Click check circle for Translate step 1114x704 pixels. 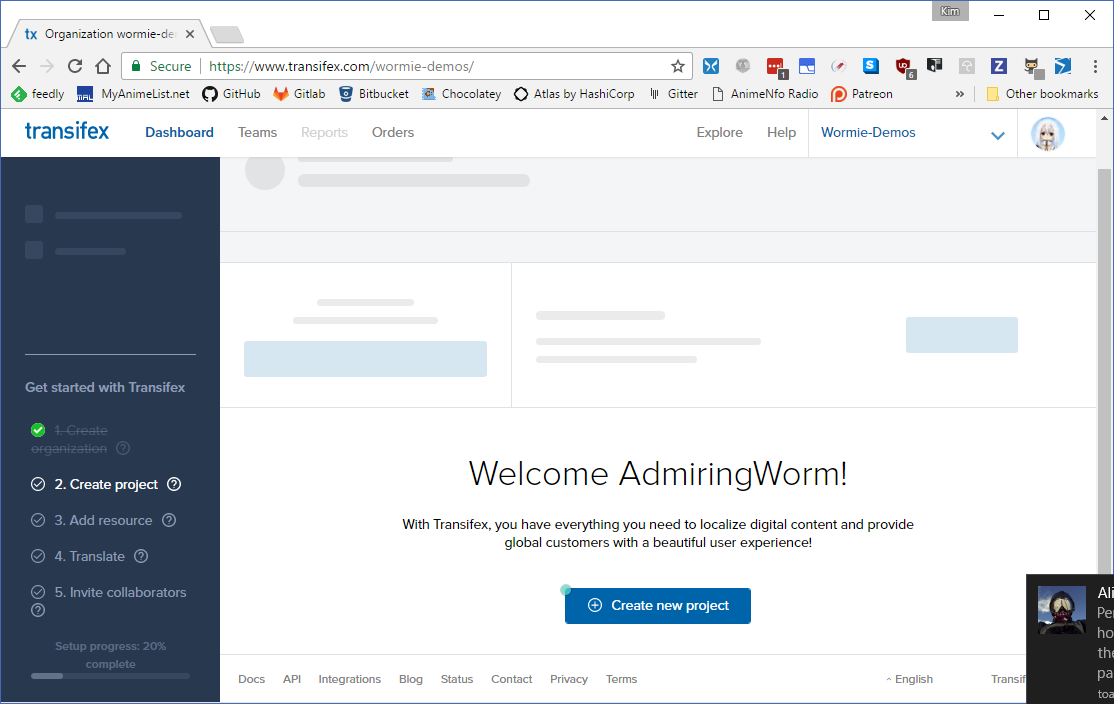[x=38, y=556]
